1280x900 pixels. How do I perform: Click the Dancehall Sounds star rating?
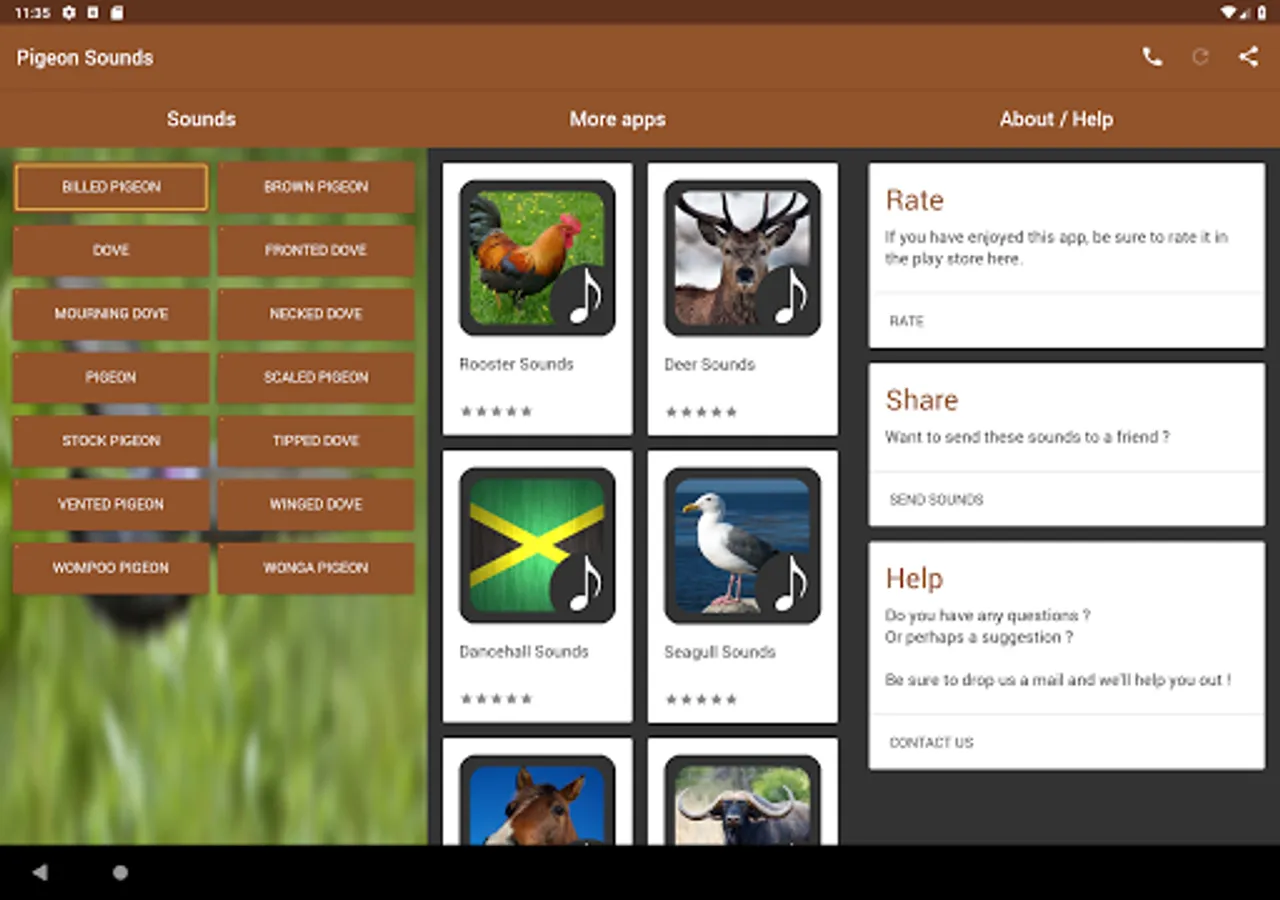pos(497,699)
